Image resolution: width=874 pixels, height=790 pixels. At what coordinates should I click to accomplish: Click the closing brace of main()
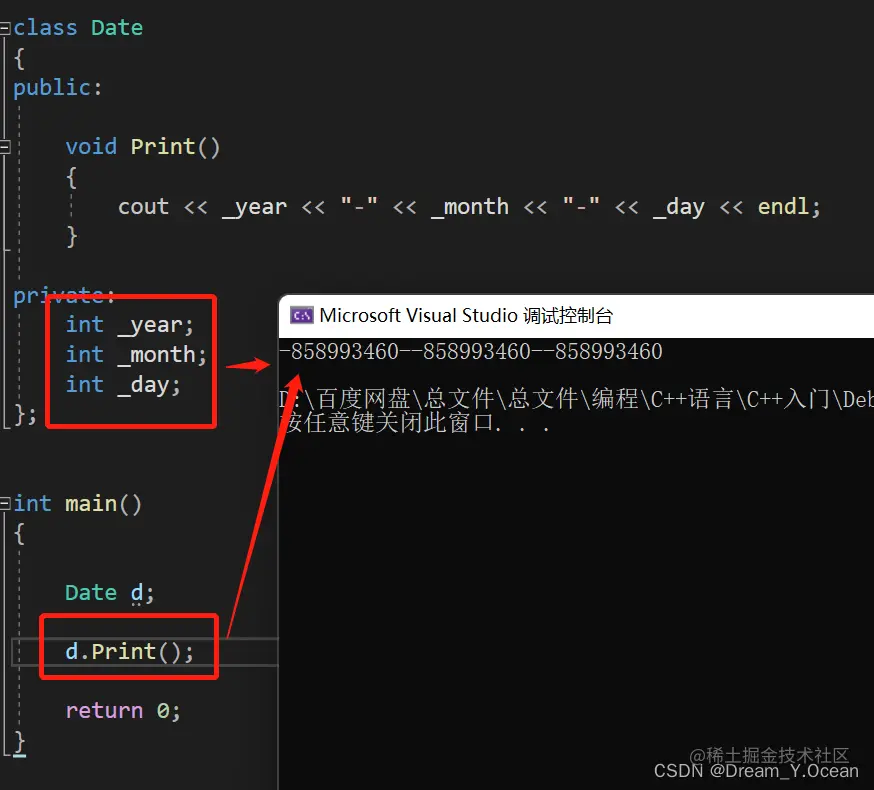19,743
